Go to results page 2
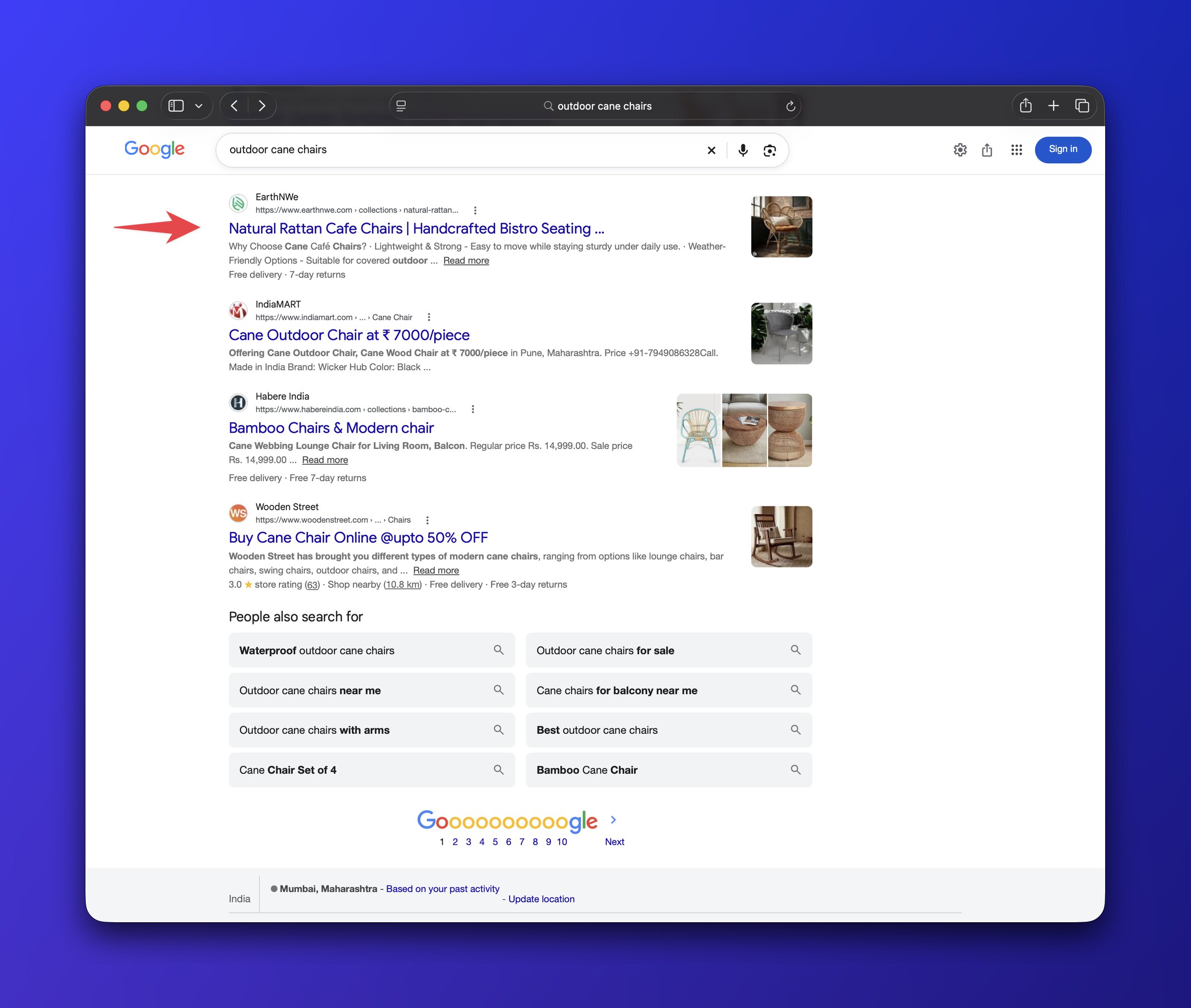Viewport: 1191px width, 1008px height. 455,842
